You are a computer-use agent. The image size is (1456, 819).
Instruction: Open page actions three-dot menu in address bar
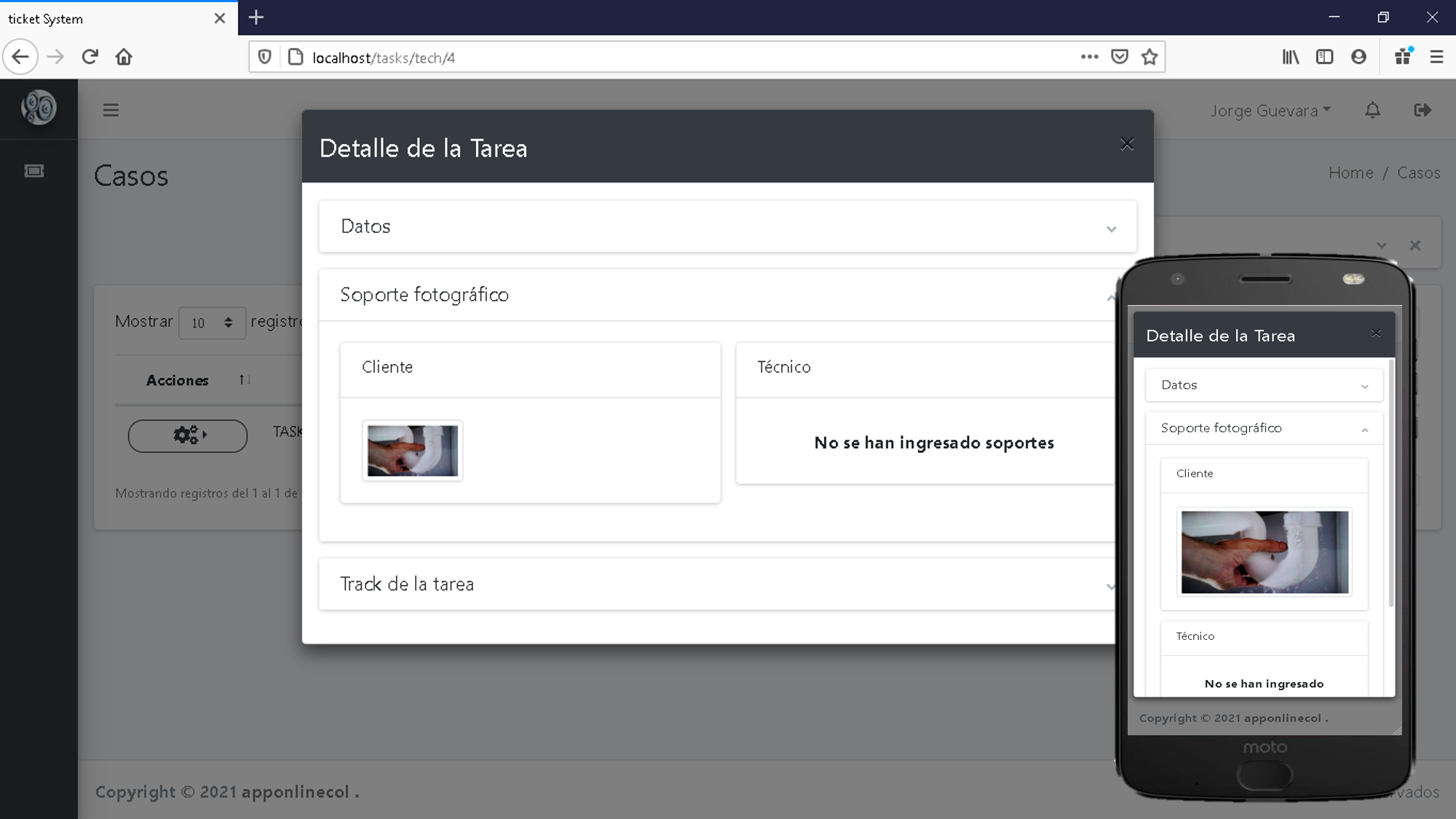(1089, 57)
